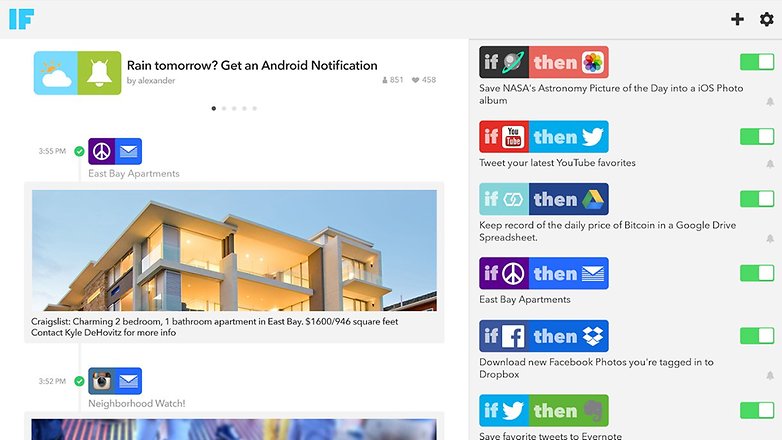Open the apartment building photo

click(234, 250)
